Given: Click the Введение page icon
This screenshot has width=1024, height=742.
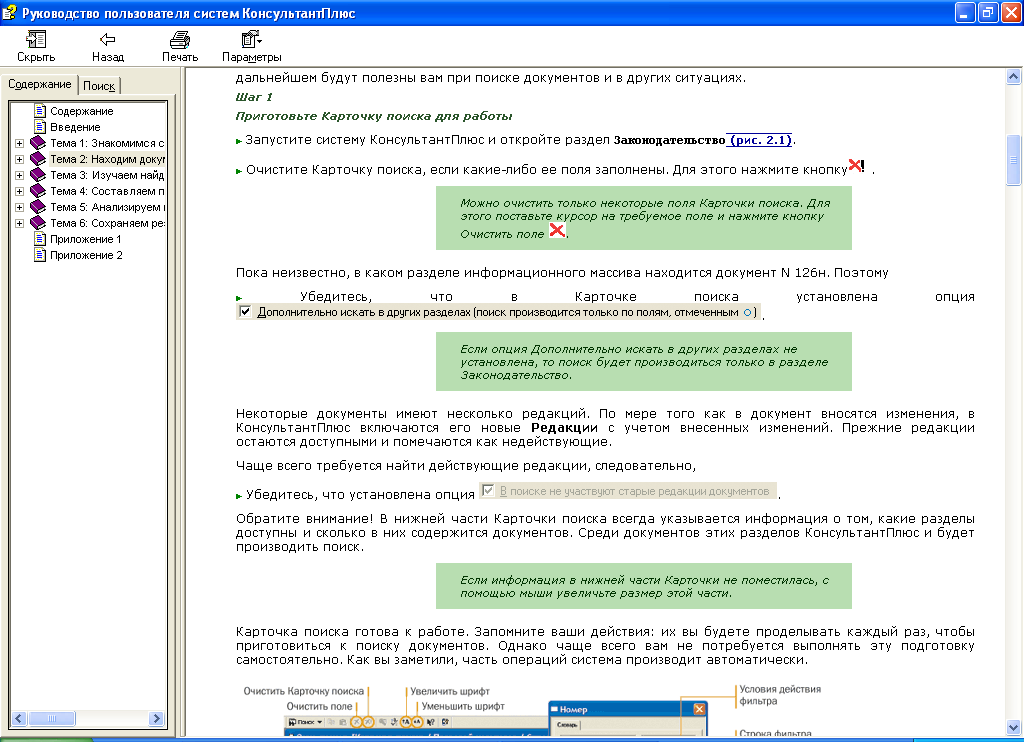Looking at the screenshot, I should (40, 126).
